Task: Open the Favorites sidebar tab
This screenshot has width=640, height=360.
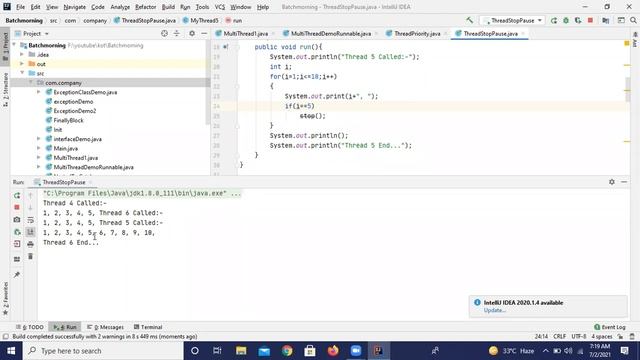Action: click(5, 298)
